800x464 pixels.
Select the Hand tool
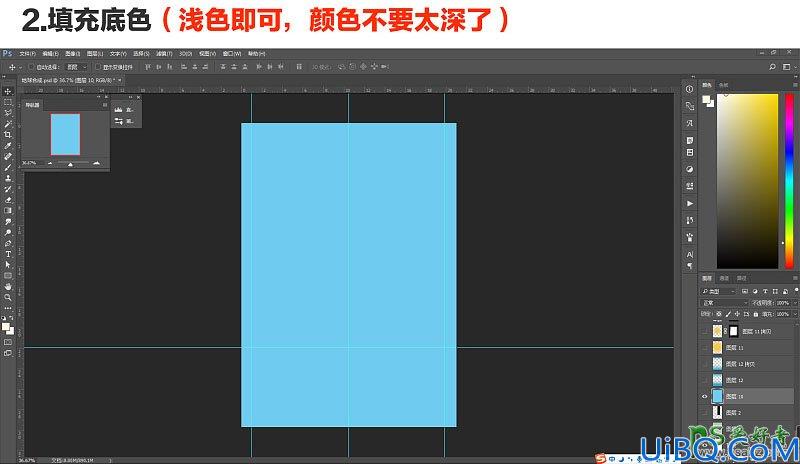(8, 286)
